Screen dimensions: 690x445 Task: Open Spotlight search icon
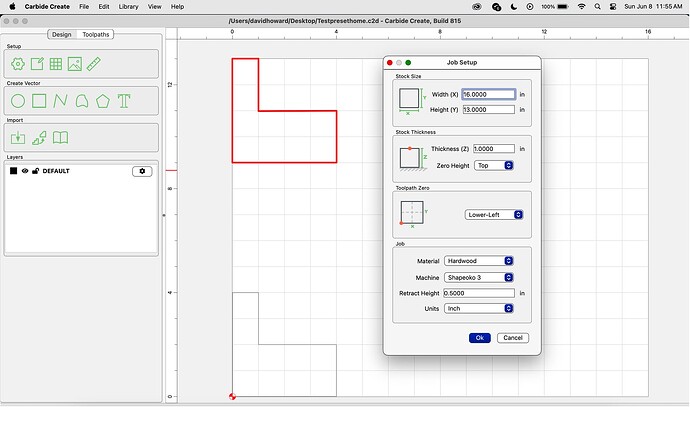pyautogui.click(x=597, y=7)
